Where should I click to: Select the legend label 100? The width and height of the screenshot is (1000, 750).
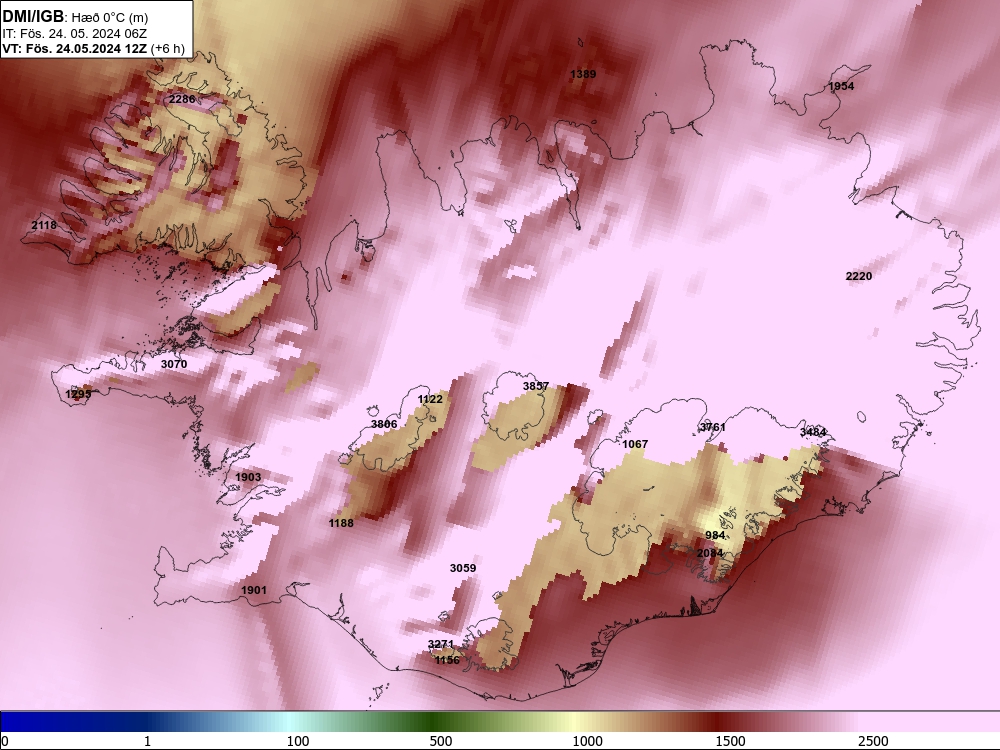[298, 741]
